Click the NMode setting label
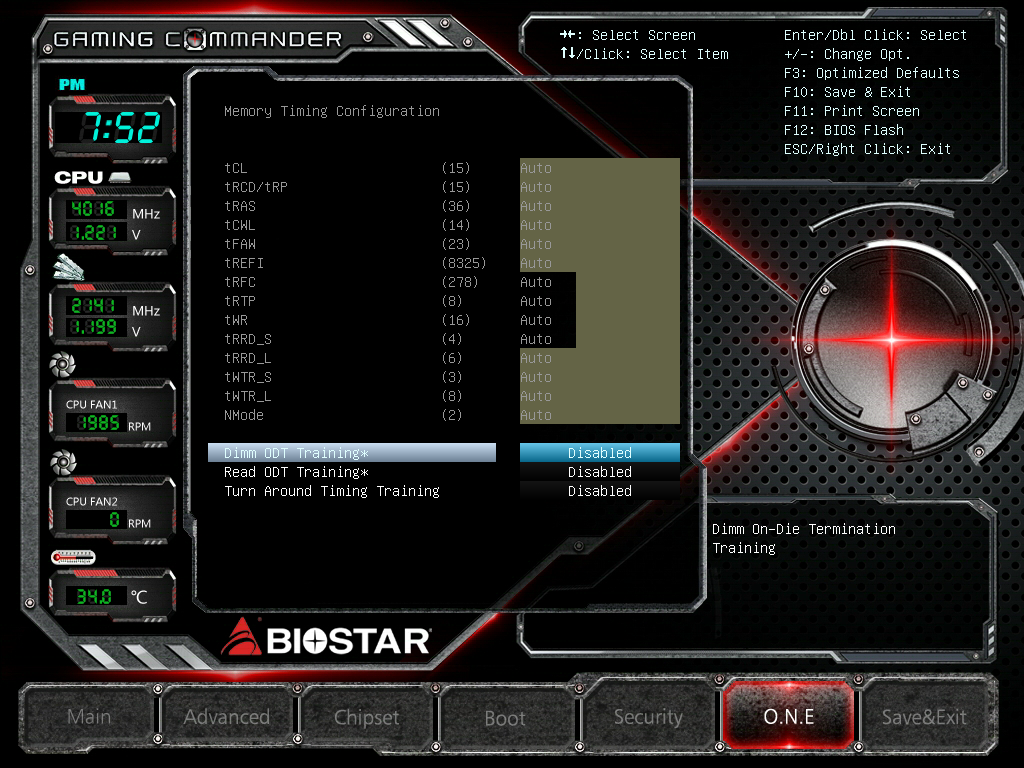 (x=244, y=415)
